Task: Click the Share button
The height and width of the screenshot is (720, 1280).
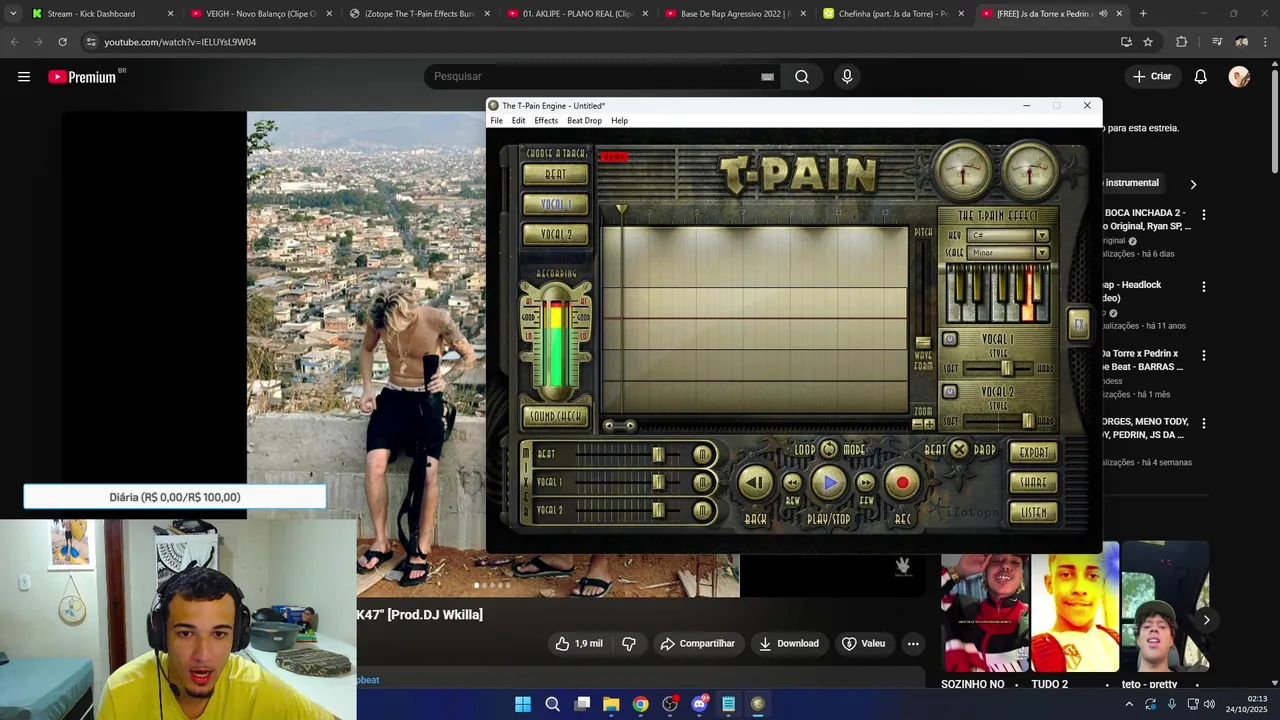Action: (1033, 482)
